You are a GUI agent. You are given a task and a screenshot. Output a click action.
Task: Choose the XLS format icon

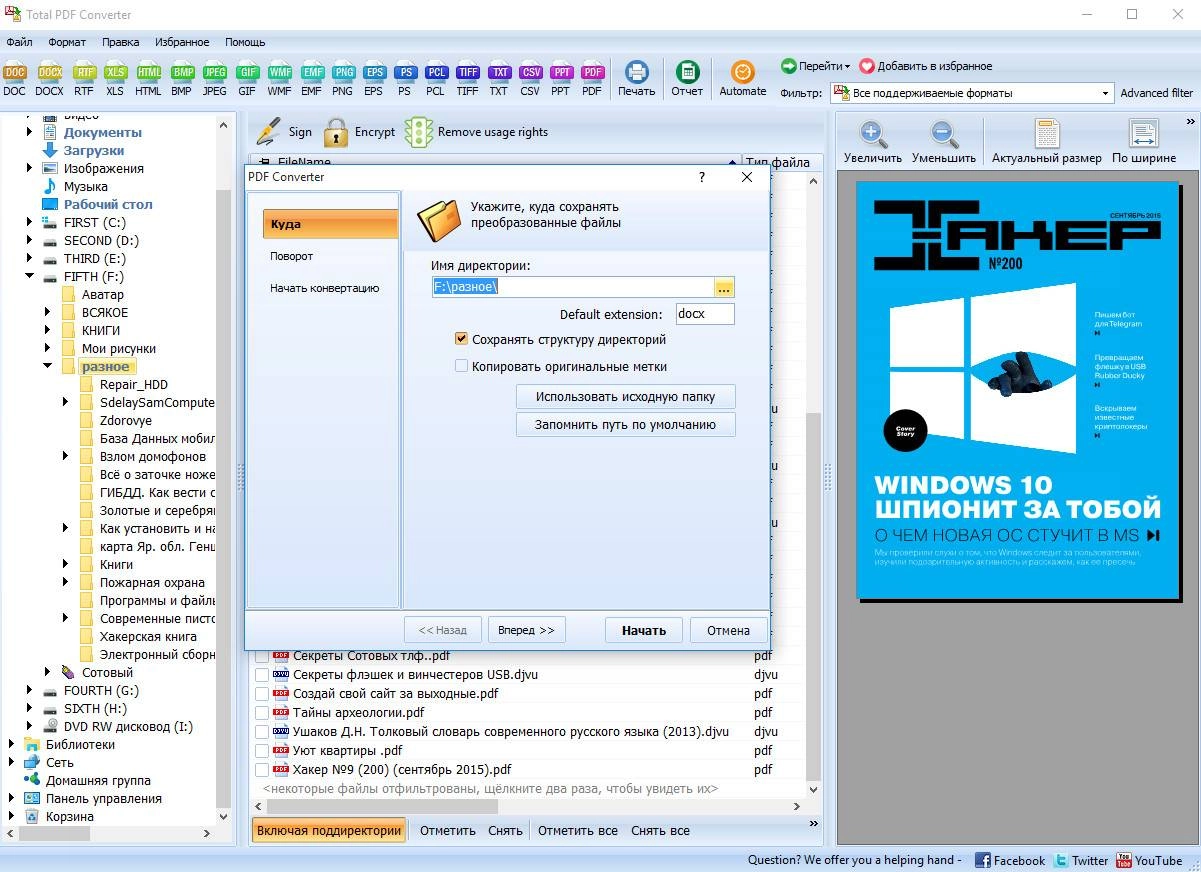coord(115,78)
